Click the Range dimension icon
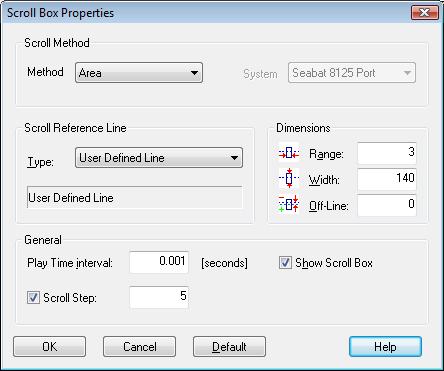This screenshot has height=371, width=444. click(x=289, y=153)
